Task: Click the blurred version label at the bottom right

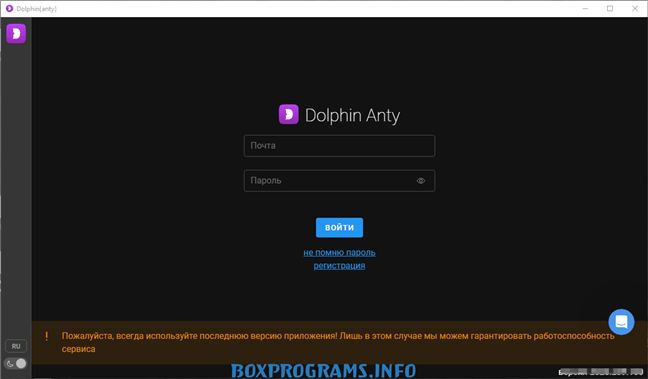Action: click(600, 372)
